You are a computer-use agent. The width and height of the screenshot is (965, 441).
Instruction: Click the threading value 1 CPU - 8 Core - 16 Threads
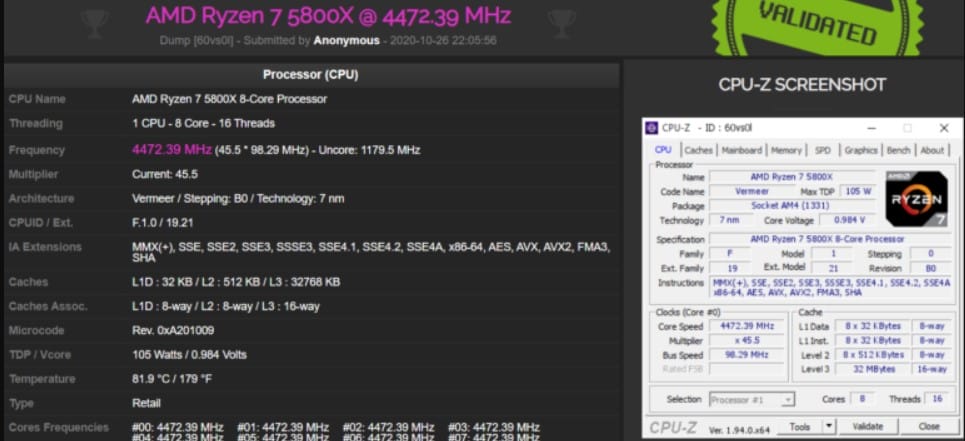(203, 123)
